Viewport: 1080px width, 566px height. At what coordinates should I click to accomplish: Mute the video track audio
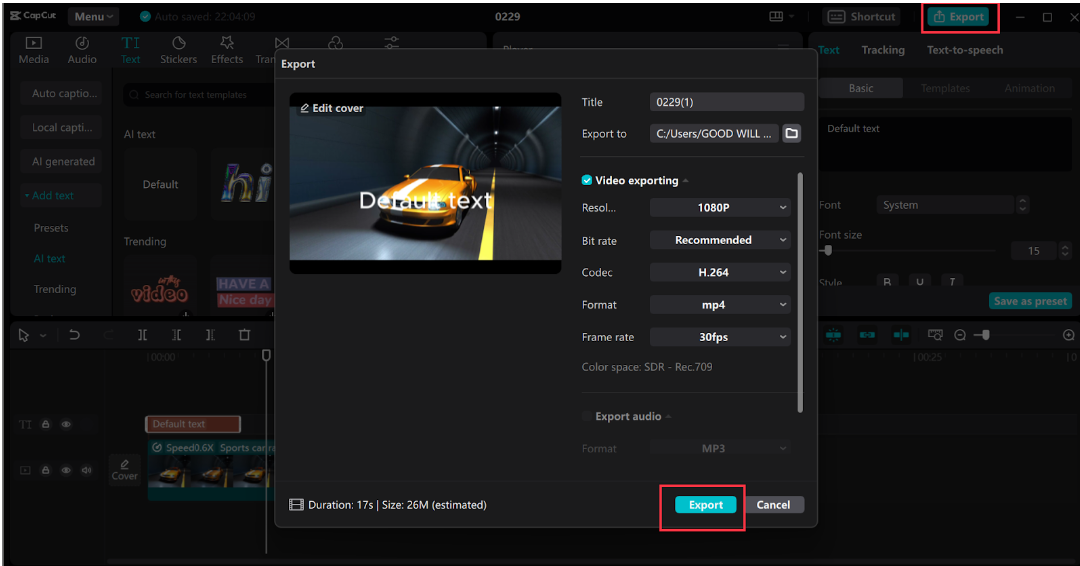(87, 470)
